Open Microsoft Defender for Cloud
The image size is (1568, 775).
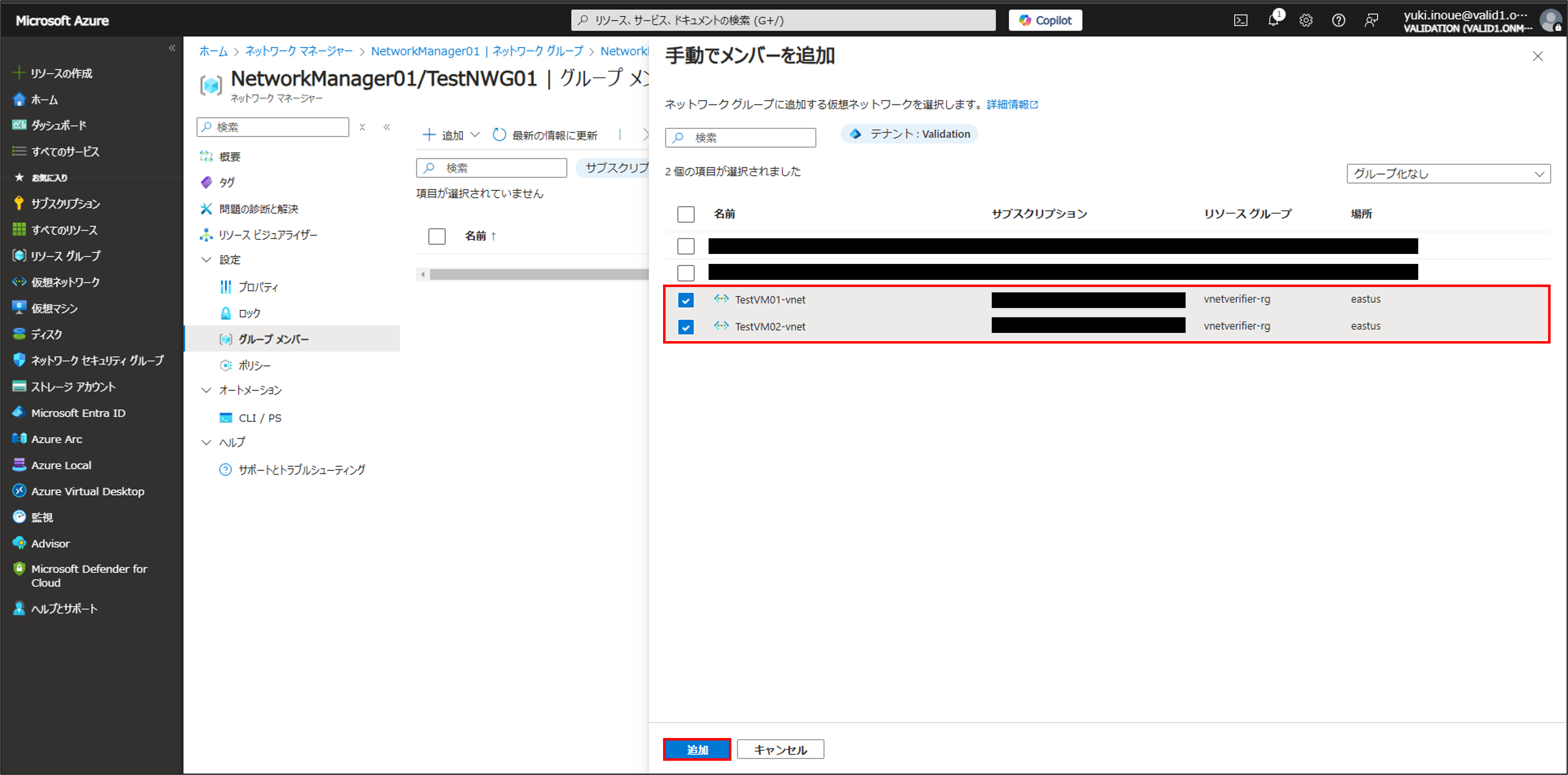pyautogui.click(x=80, y=575)
